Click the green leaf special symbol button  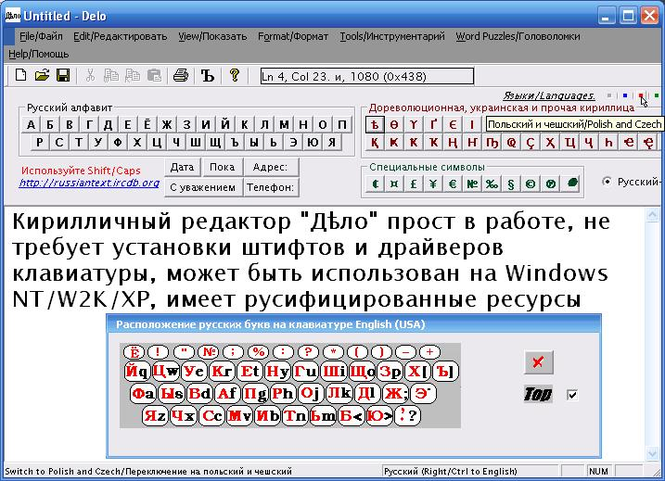pyautogui.click(x=571, y=184)
